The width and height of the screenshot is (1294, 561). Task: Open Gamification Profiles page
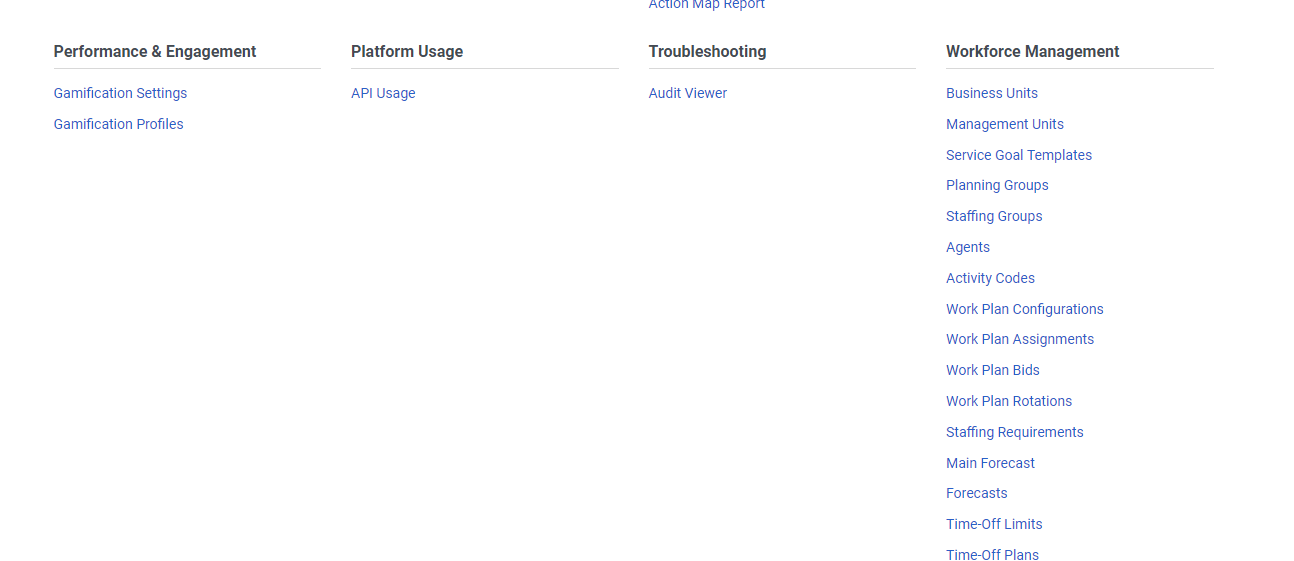(118, 124)
